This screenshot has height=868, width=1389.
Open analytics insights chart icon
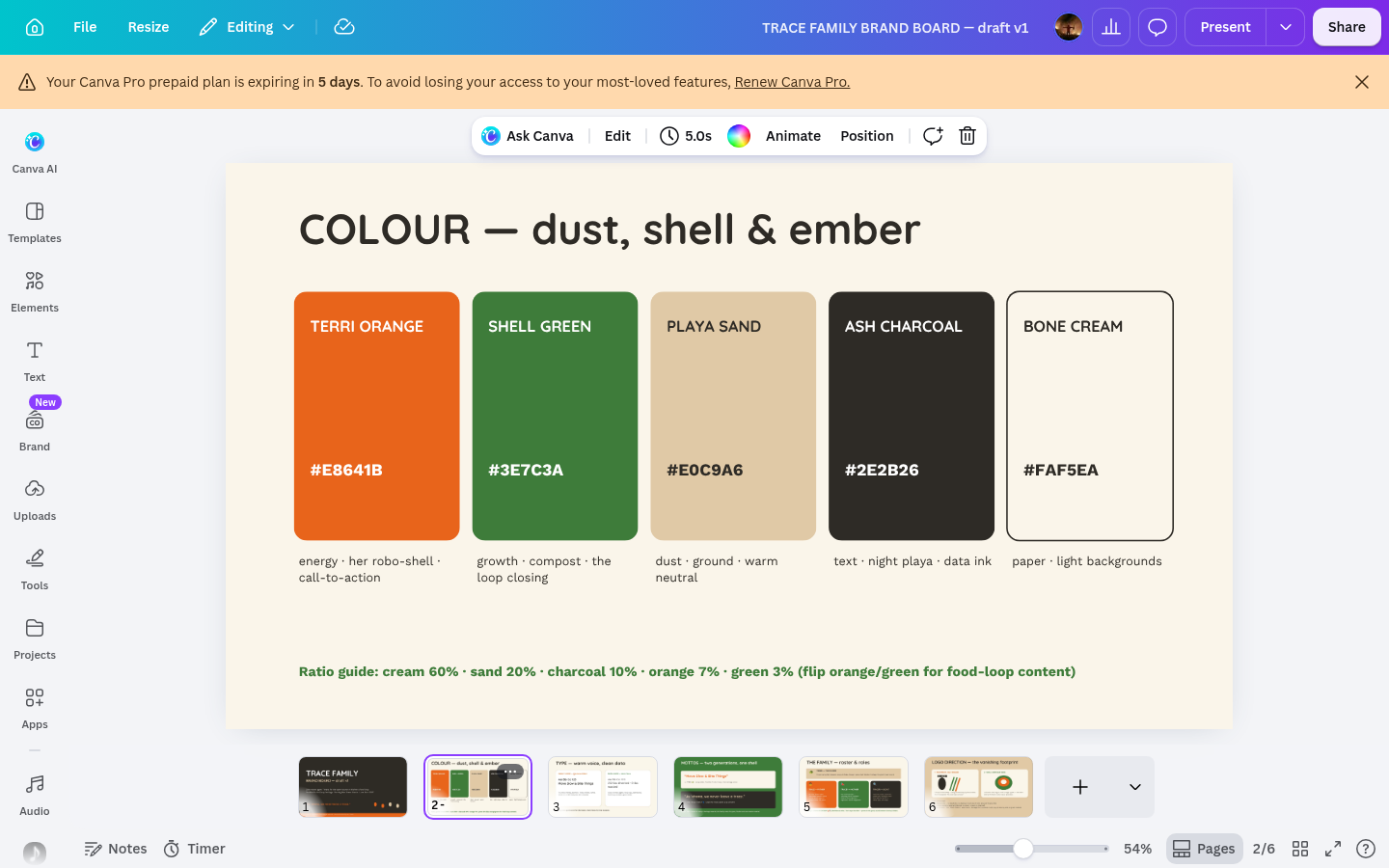click(1111, 27)
